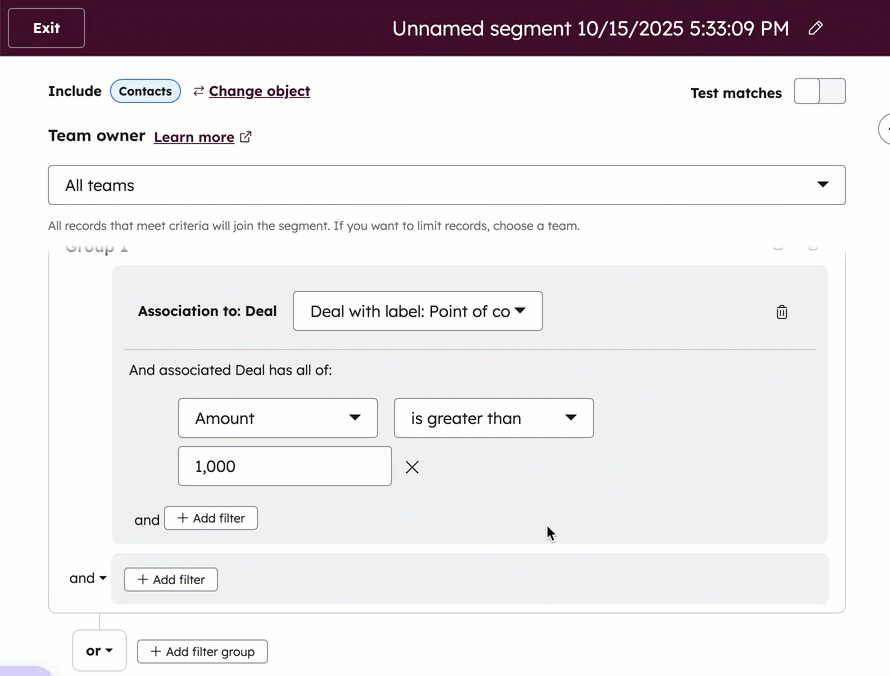Delete the Deal association filter via trash icon
890x676 pixels.
[782, 312]
